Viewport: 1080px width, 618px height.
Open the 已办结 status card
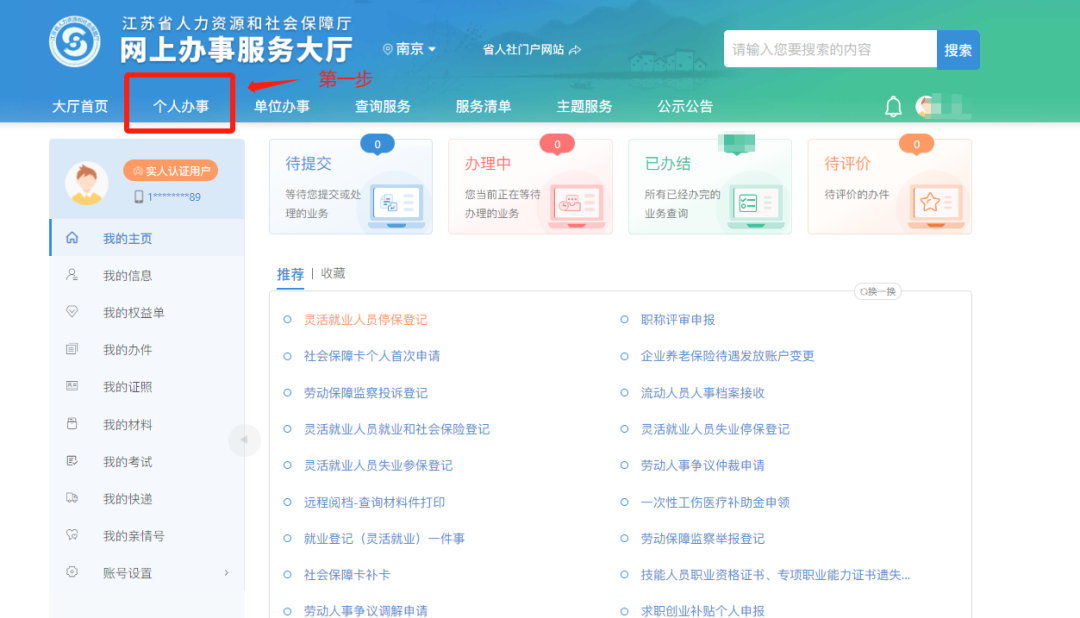[709, 187]
